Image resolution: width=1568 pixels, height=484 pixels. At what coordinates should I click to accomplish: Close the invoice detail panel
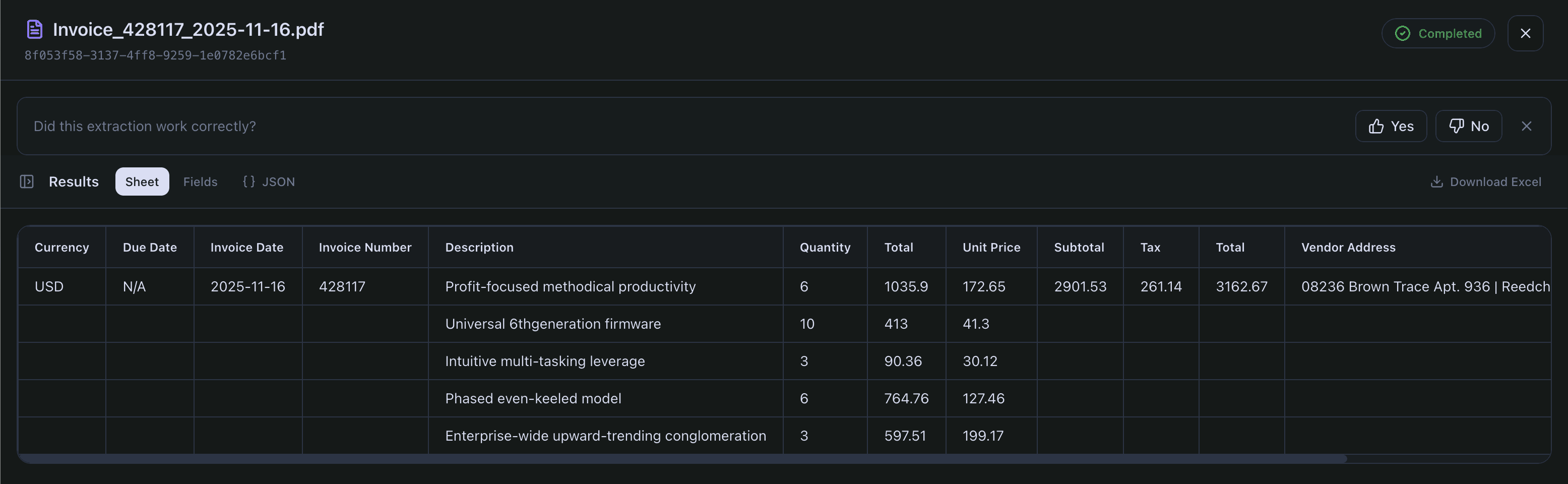tap(1525, 33)
